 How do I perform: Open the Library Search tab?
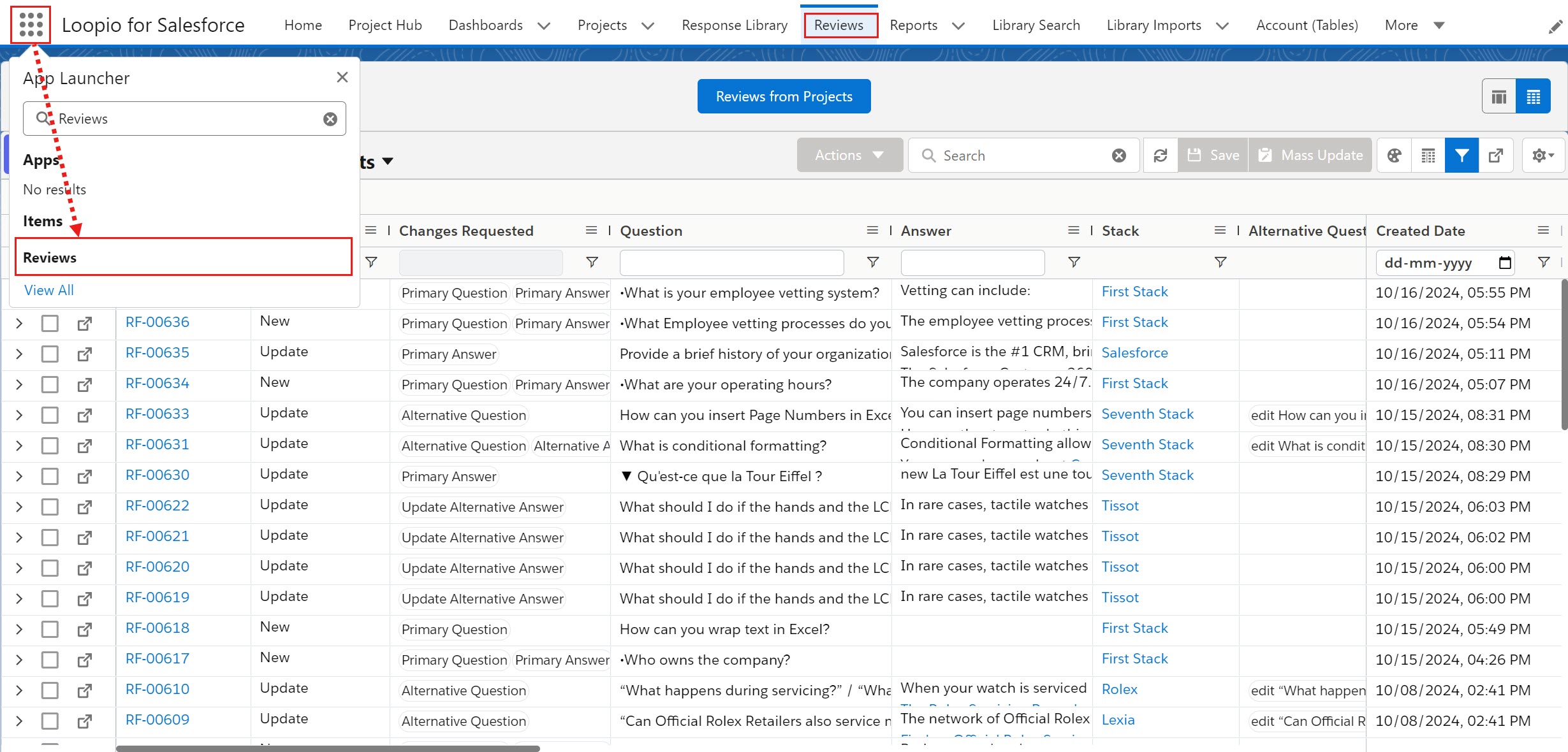pyautogui.click(x=1036, y=25)
